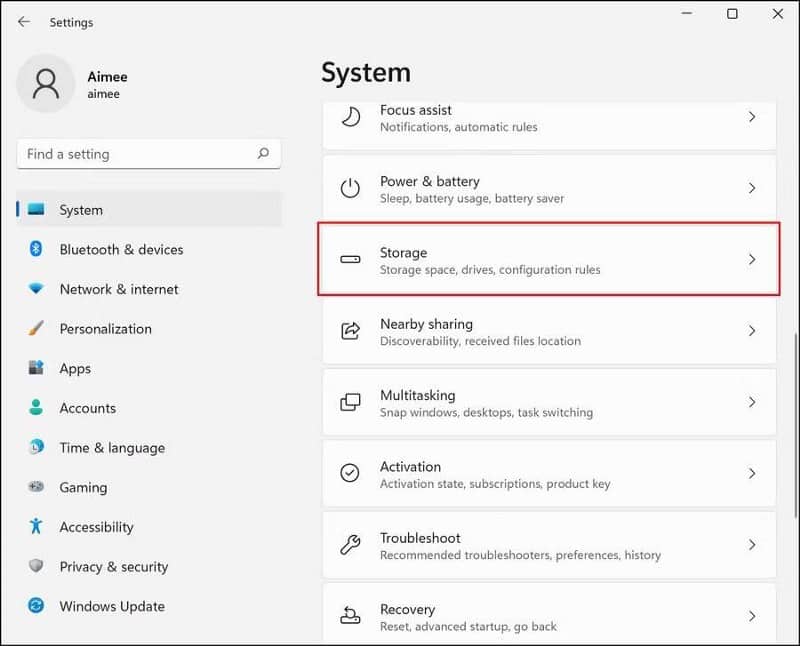Select the Focus assist moon icon
800x646 pixels.
[349, 118]
